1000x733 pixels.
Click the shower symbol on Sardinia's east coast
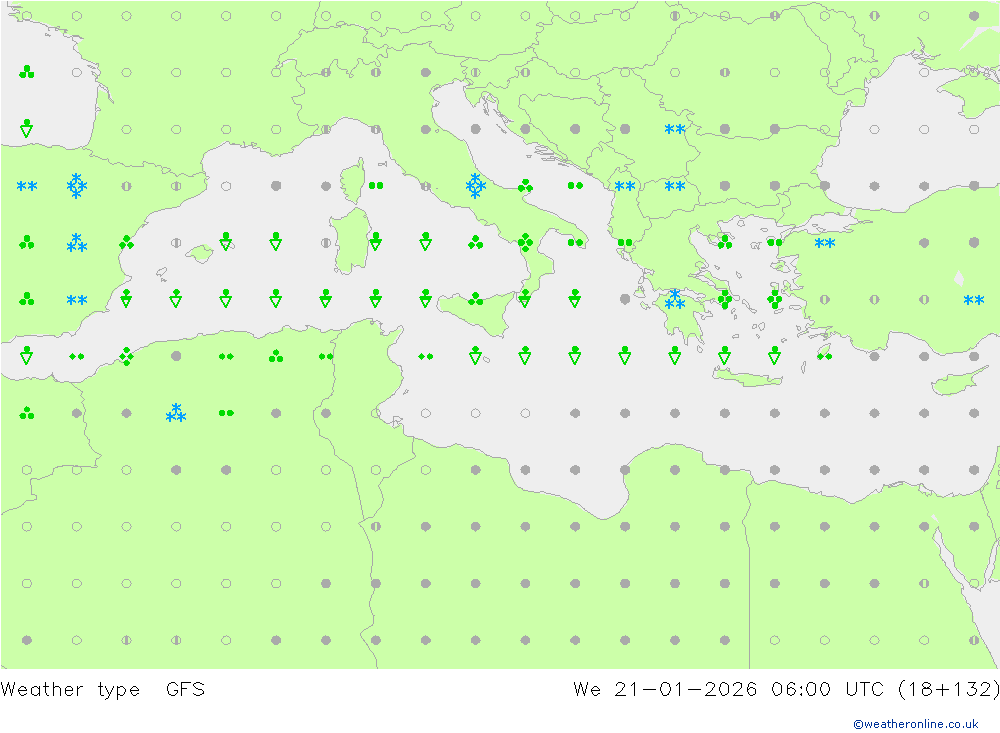point(376,241)
